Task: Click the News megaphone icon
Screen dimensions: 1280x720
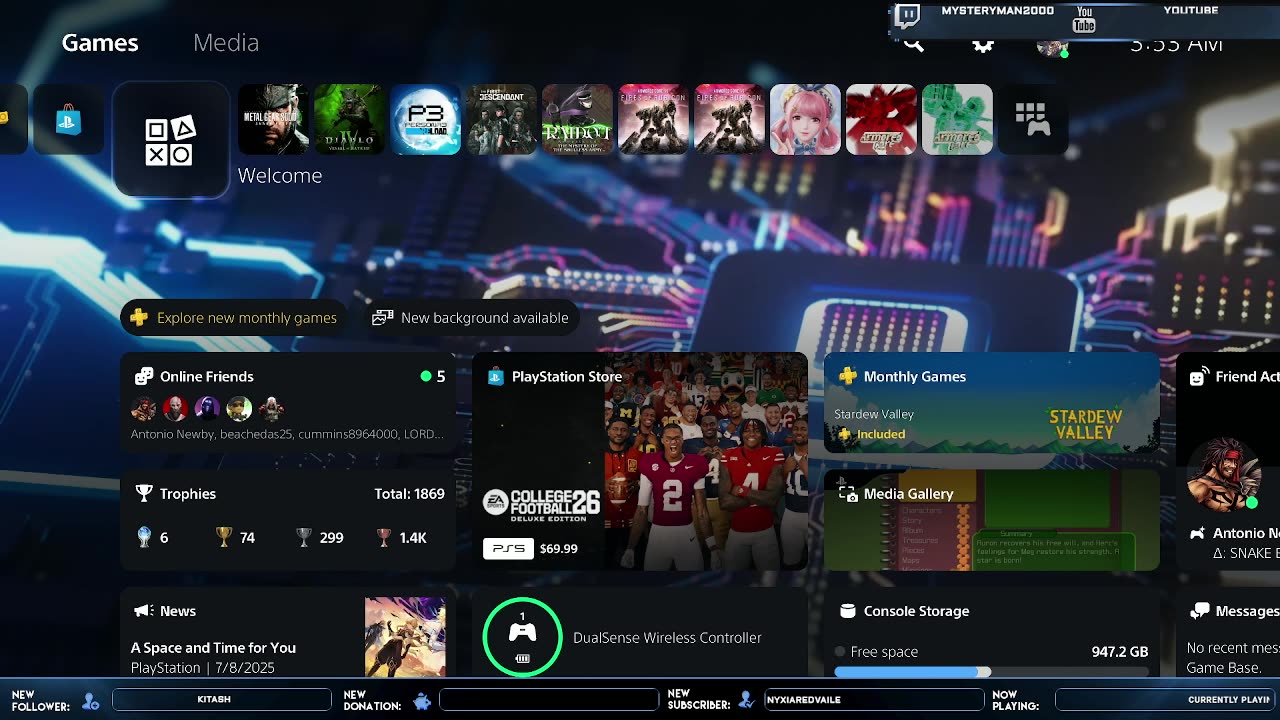Action: (144, 610)
